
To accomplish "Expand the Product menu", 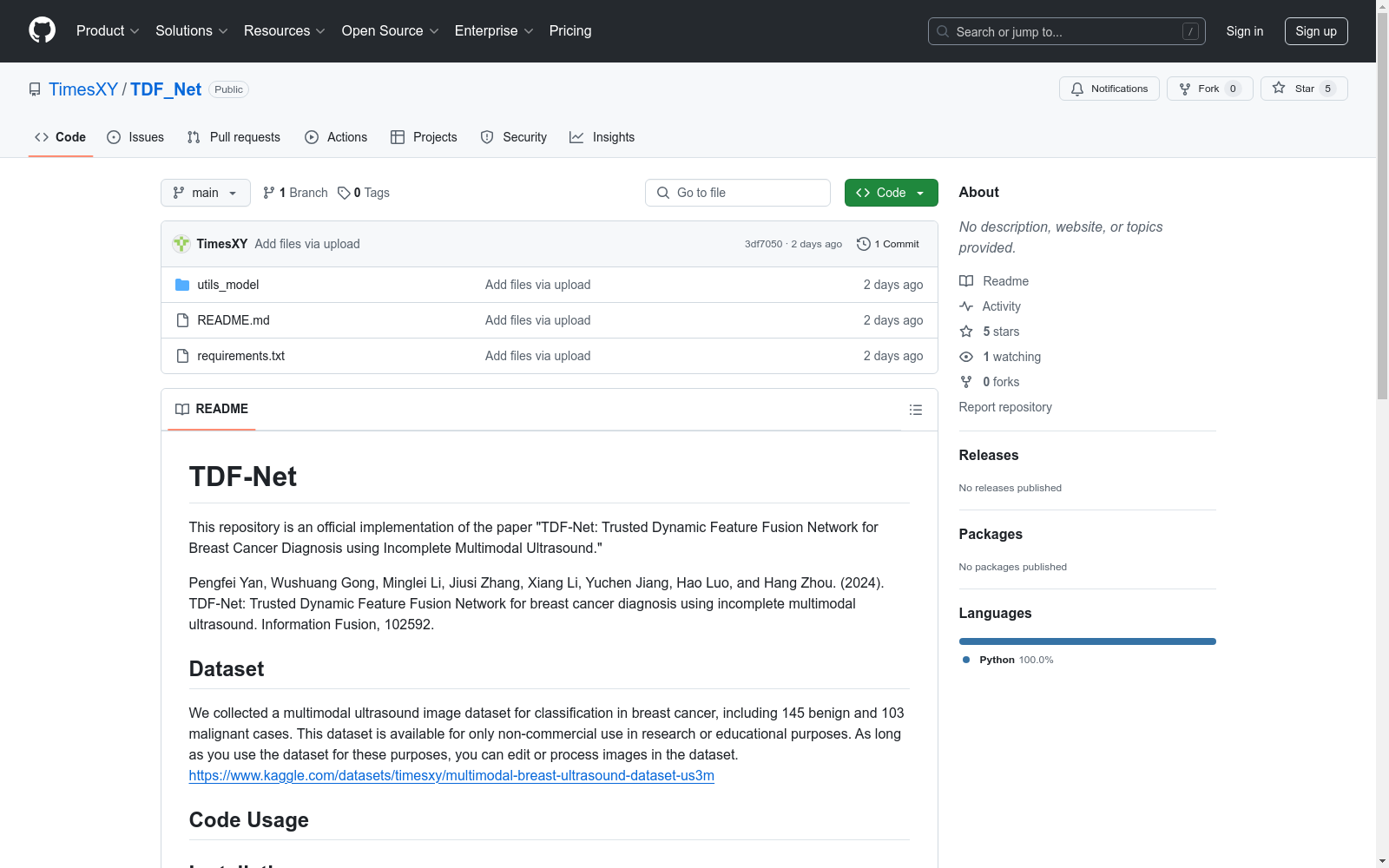I will 108,30.
